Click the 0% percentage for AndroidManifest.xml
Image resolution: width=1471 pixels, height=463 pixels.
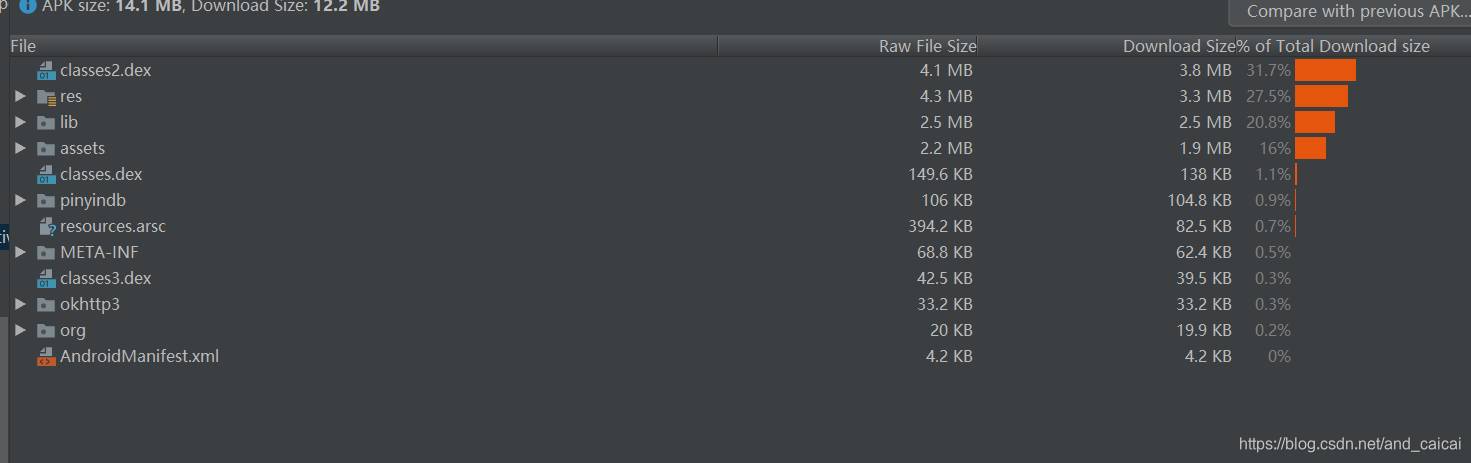point(1279,357)
